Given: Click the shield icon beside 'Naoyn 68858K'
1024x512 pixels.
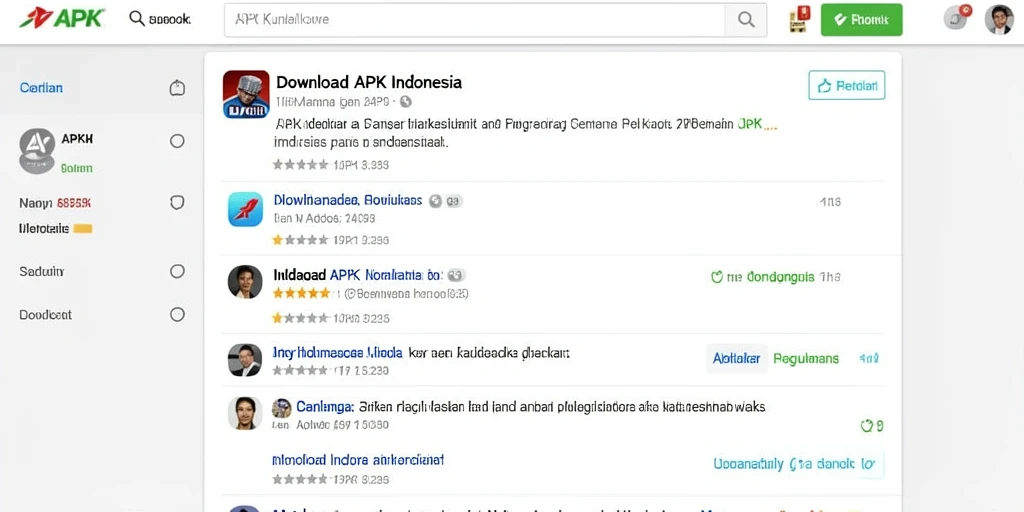Looking at the screenshot, I should (x=177, y=202).
